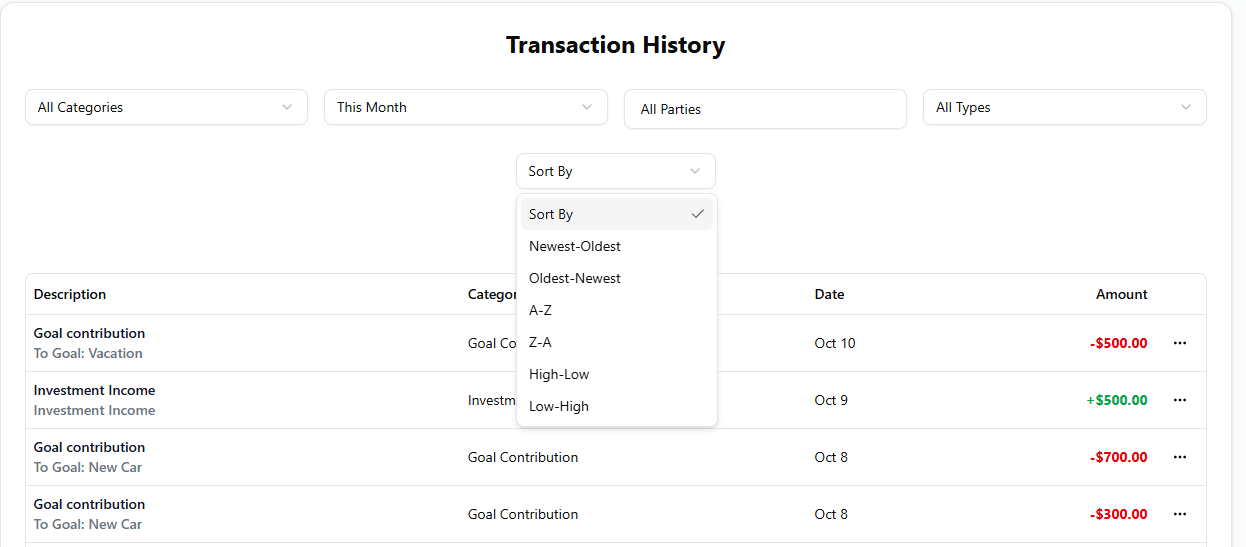Choose Oldest-Newest from sort list
The height and width of the screenshot is (547, 1246).
pyautogui.click(x=575, y=278)
